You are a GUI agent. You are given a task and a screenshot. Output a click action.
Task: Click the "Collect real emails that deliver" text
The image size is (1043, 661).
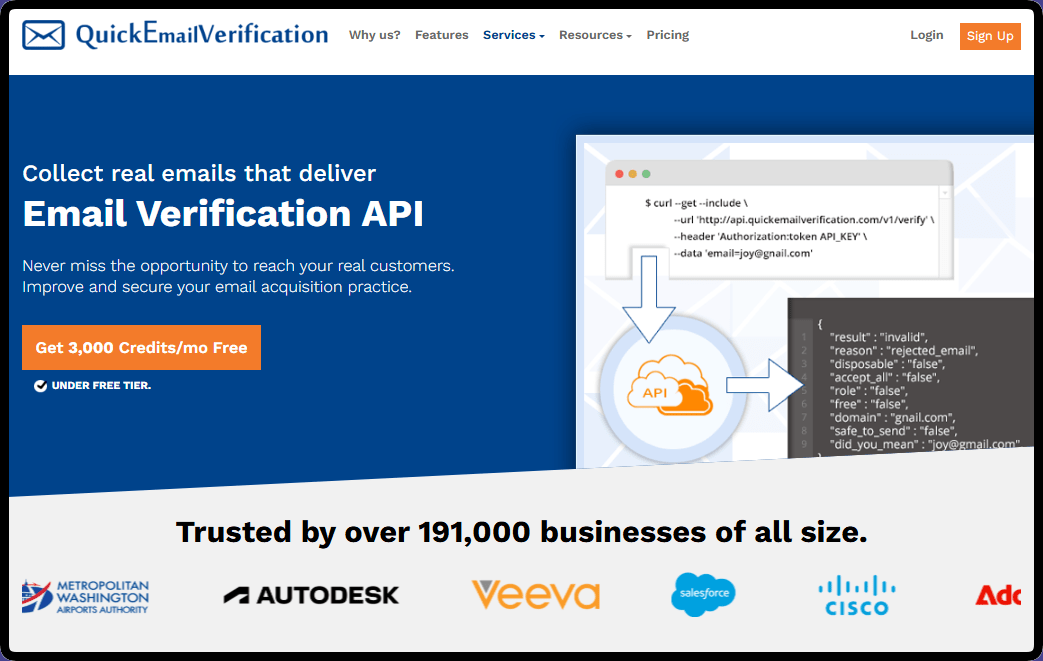coord(199,174)
